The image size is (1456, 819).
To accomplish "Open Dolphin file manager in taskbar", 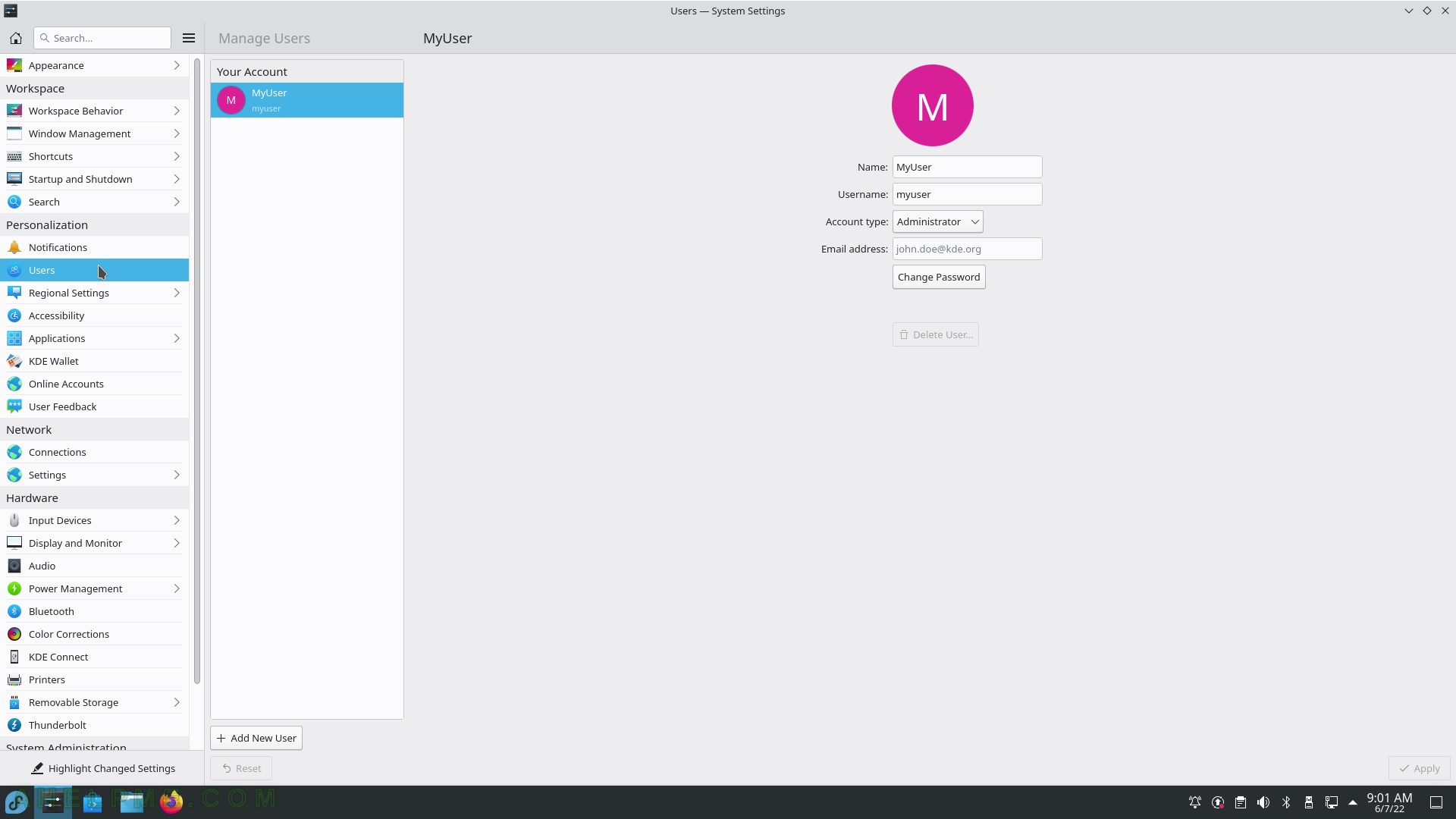I will (x=132, y=802).
